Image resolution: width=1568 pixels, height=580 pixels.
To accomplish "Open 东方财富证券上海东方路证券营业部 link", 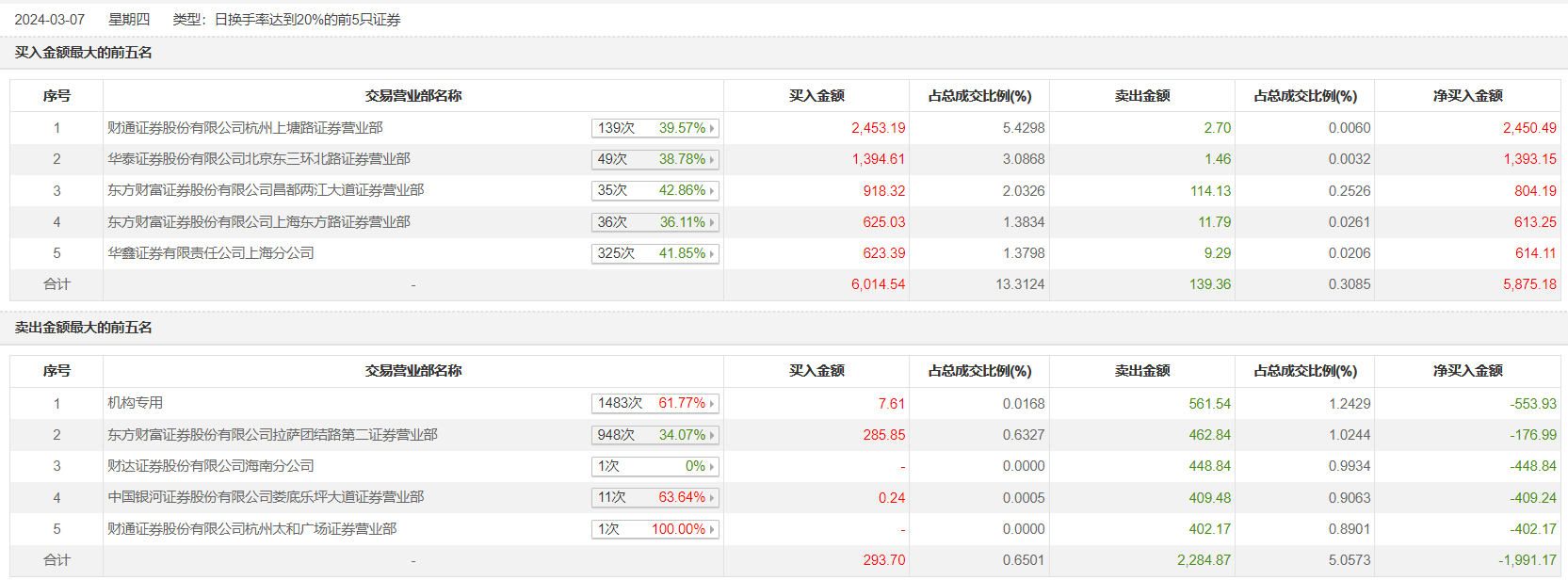I will [258, 222].
